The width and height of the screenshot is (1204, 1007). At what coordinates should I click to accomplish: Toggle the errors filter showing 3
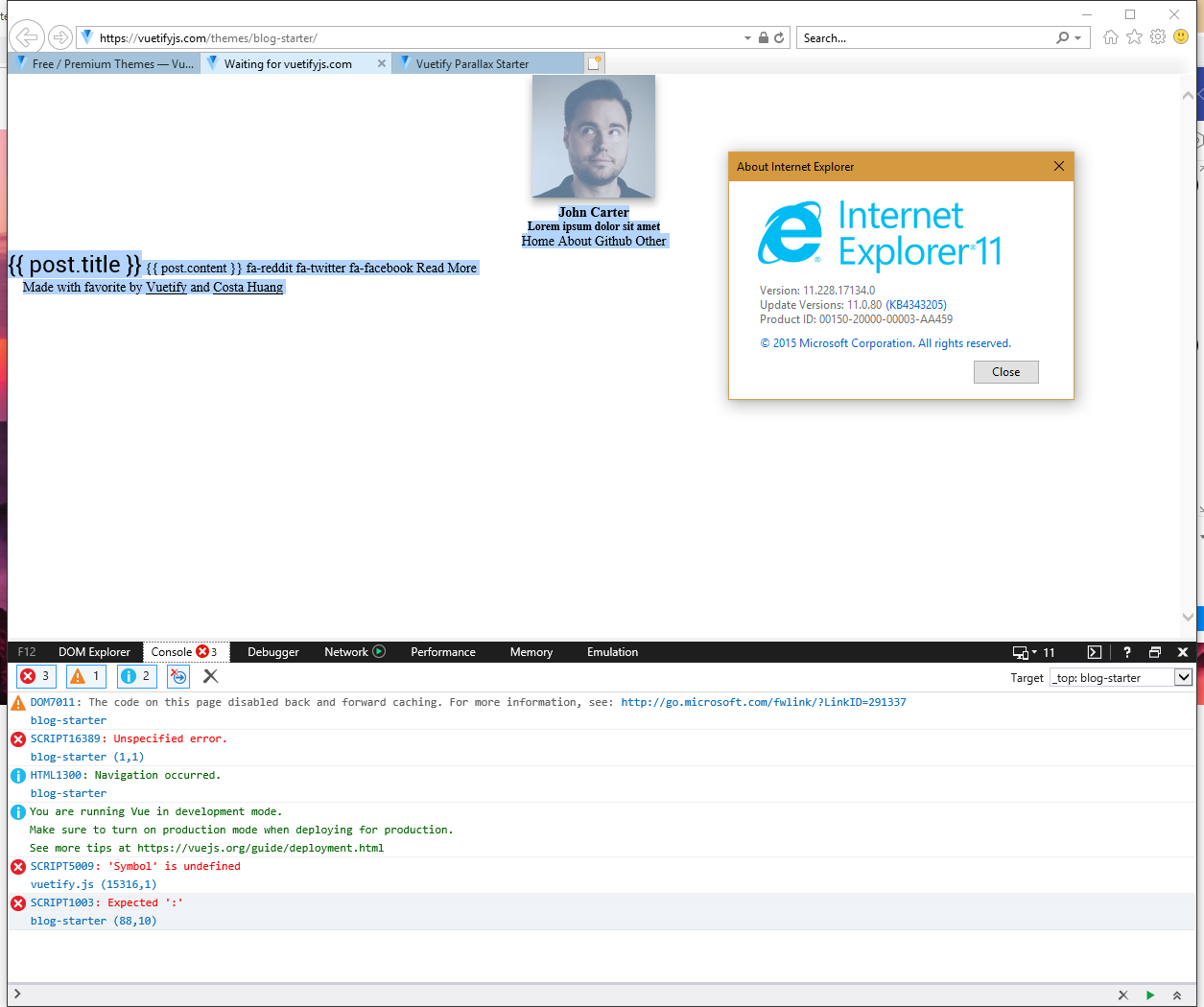36,676
